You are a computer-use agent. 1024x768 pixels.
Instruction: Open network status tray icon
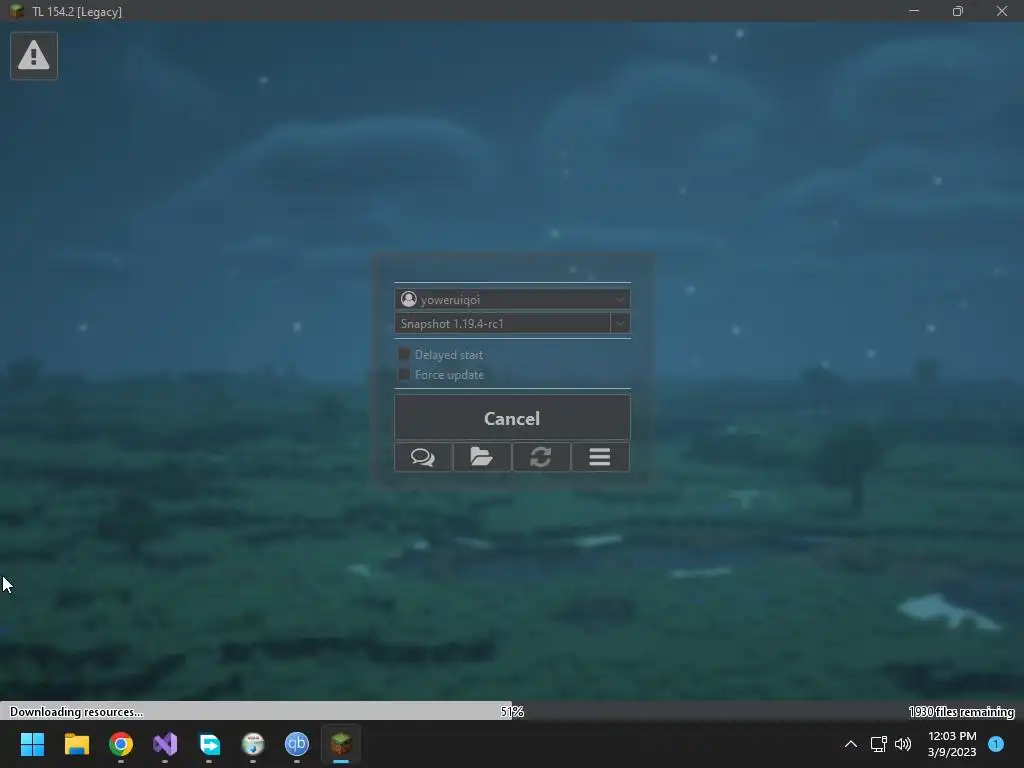[878, 744]
